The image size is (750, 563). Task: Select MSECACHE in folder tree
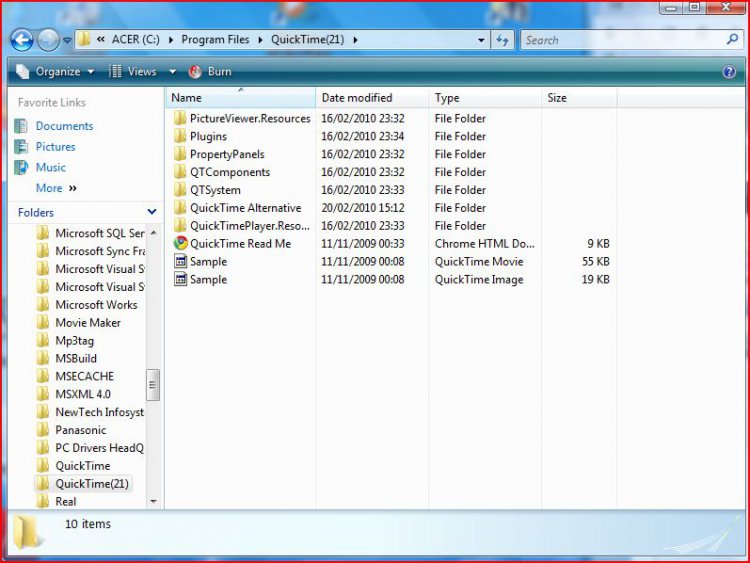pos(85,376)
